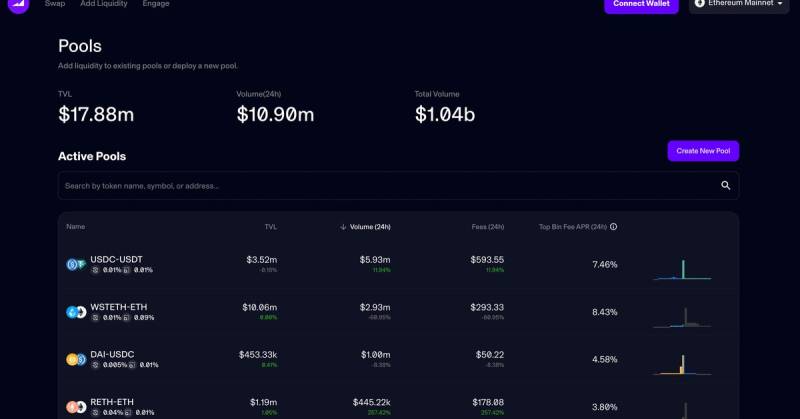Viewport: 800px width, 419px height.
Task: Click the $1.00m volume value
Action: [x=376, y=355]
